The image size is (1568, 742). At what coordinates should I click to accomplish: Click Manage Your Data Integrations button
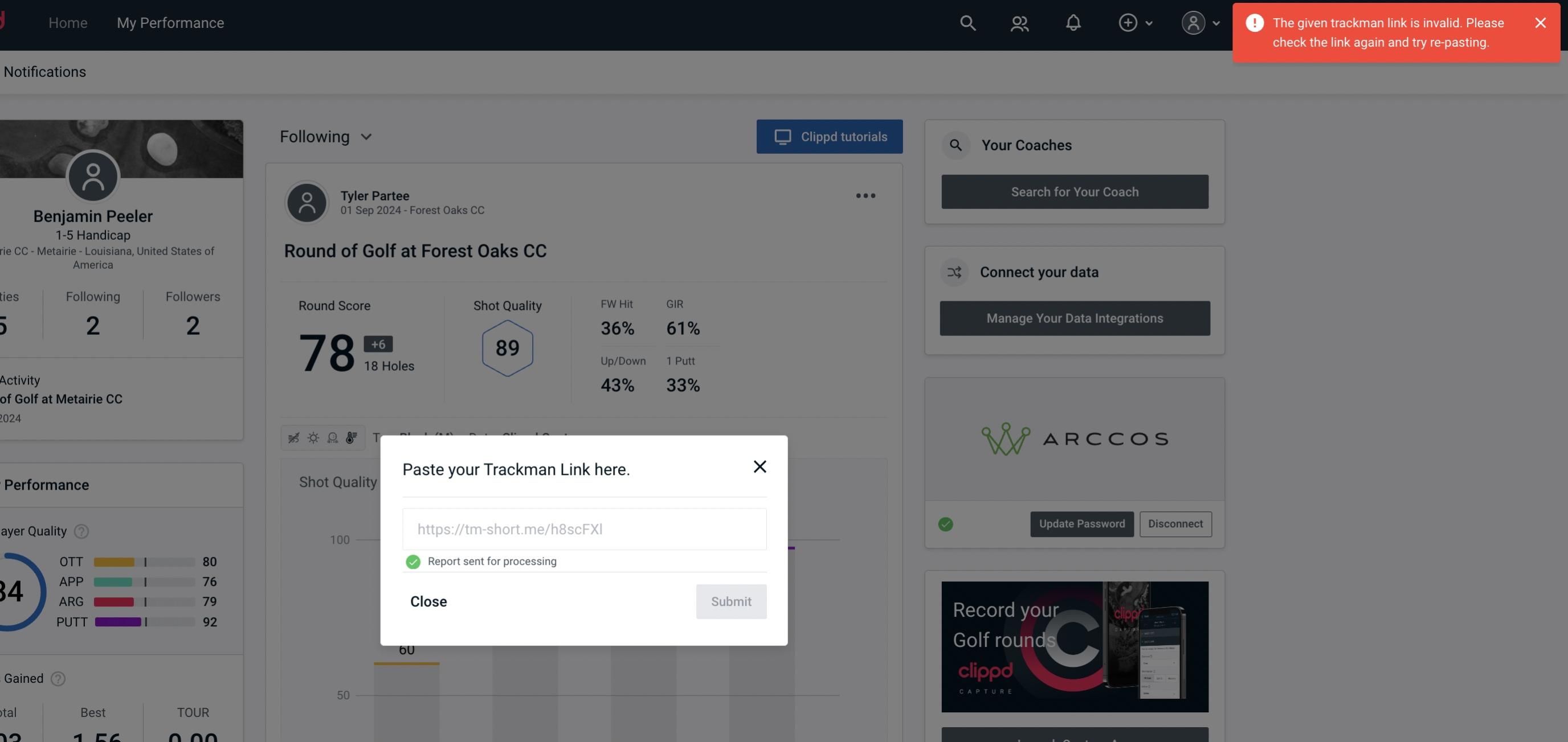(x=1075, y=318)
